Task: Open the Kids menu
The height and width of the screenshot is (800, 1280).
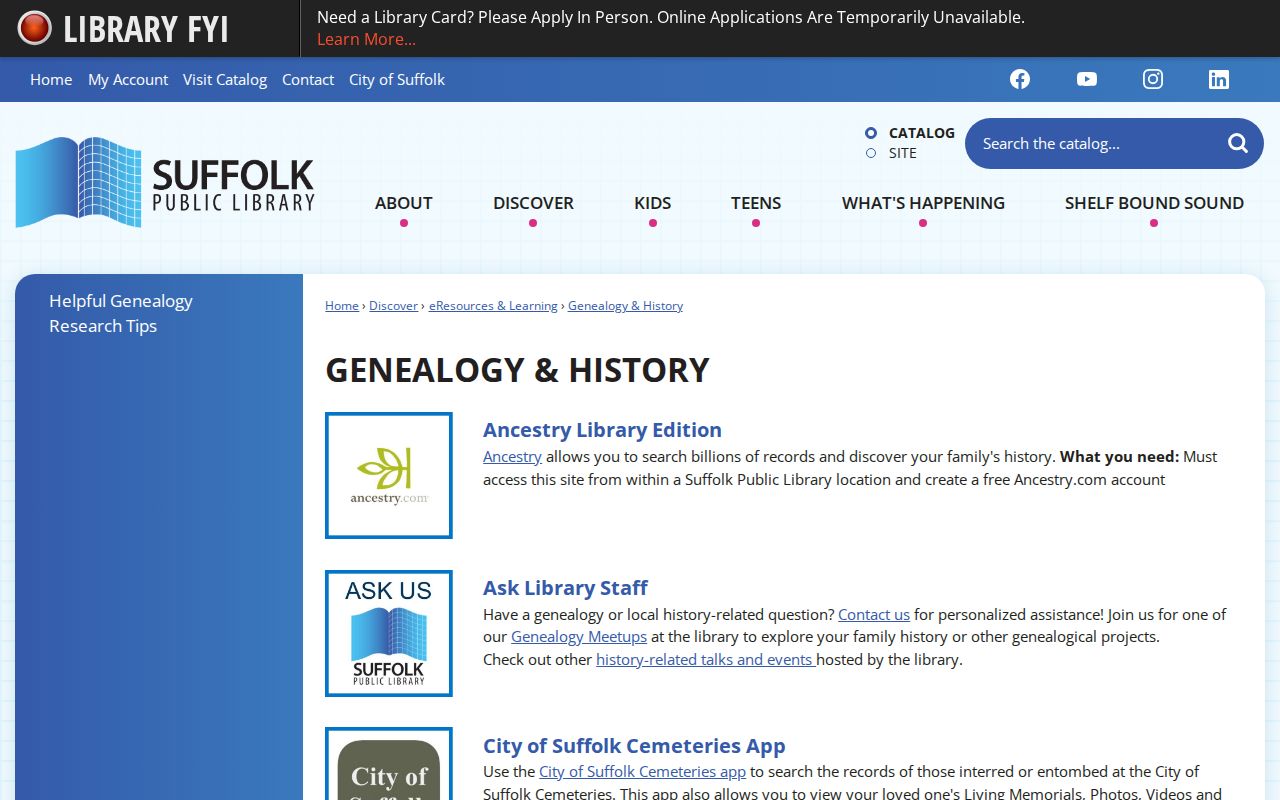Action: tap(653, 203)
